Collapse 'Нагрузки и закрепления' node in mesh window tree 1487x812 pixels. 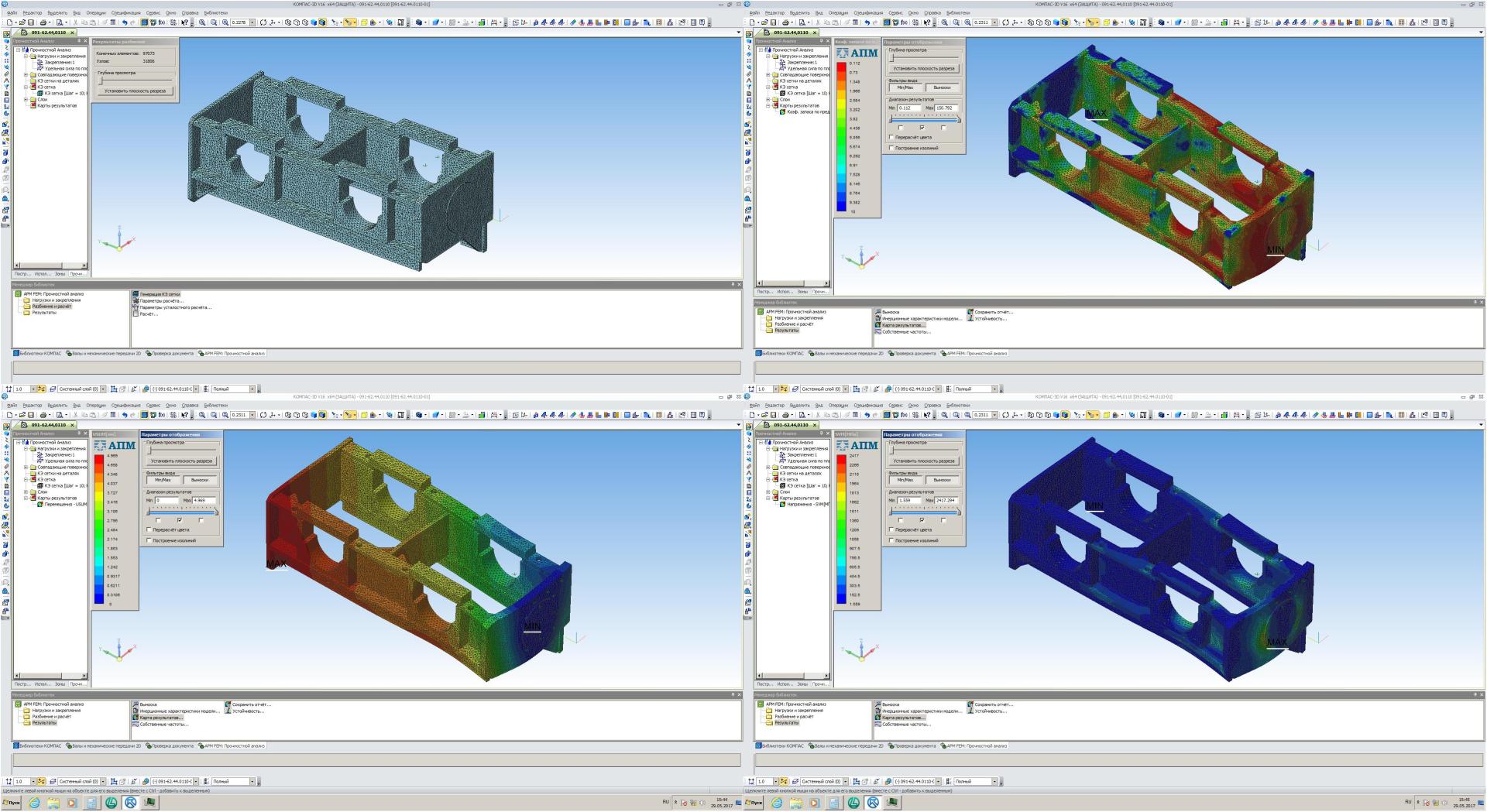click(25, 57)
